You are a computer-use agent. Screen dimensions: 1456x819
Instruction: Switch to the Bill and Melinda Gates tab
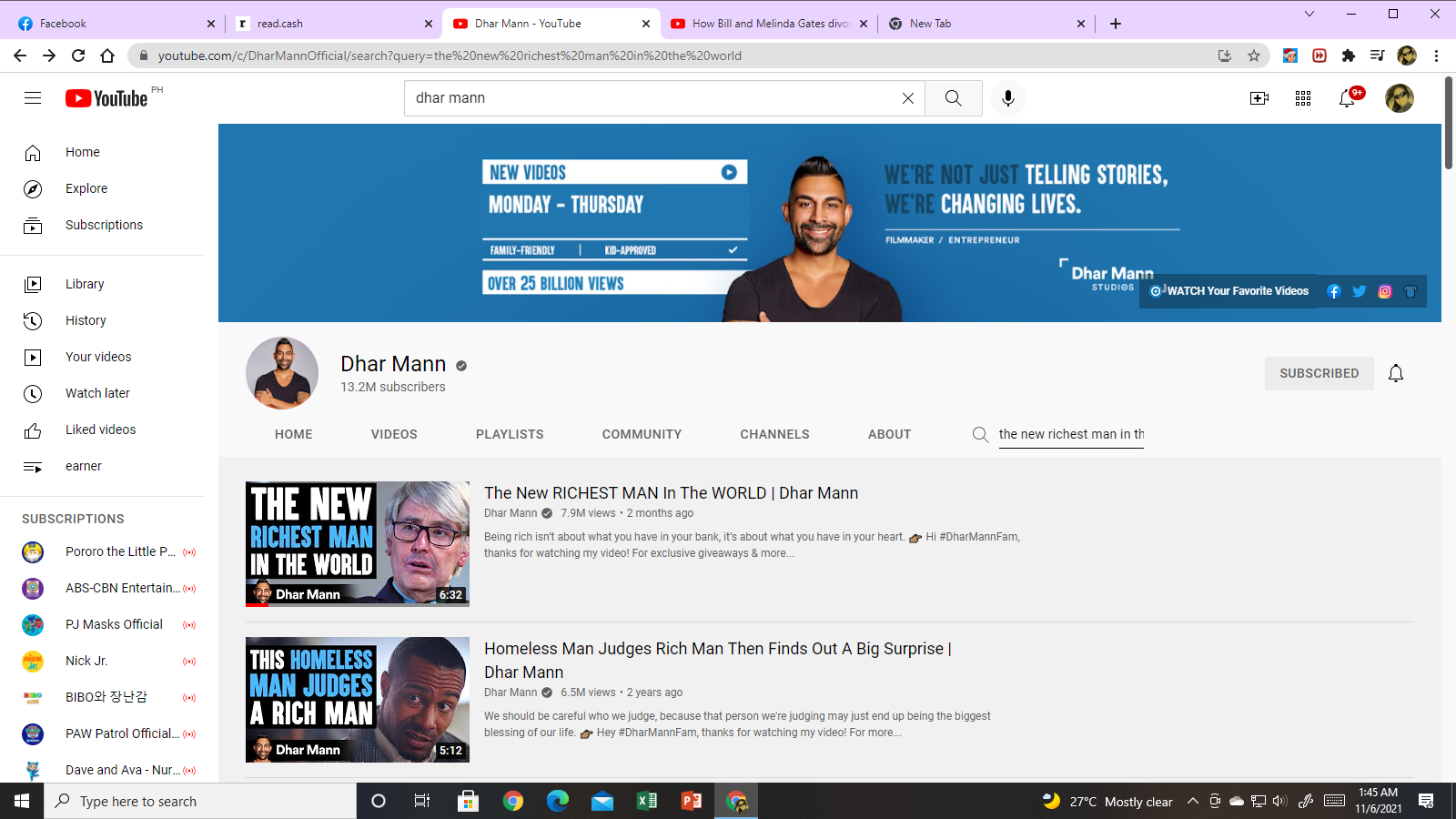click(x=769, y=24)
